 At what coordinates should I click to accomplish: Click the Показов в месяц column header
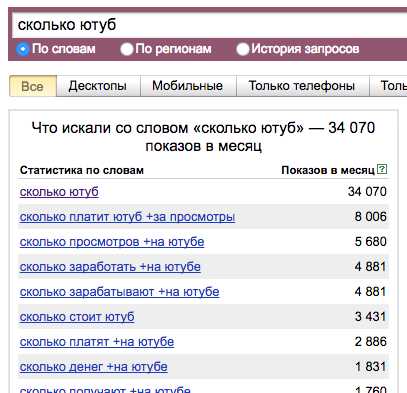pyautogui.click(x=328, y=170)
